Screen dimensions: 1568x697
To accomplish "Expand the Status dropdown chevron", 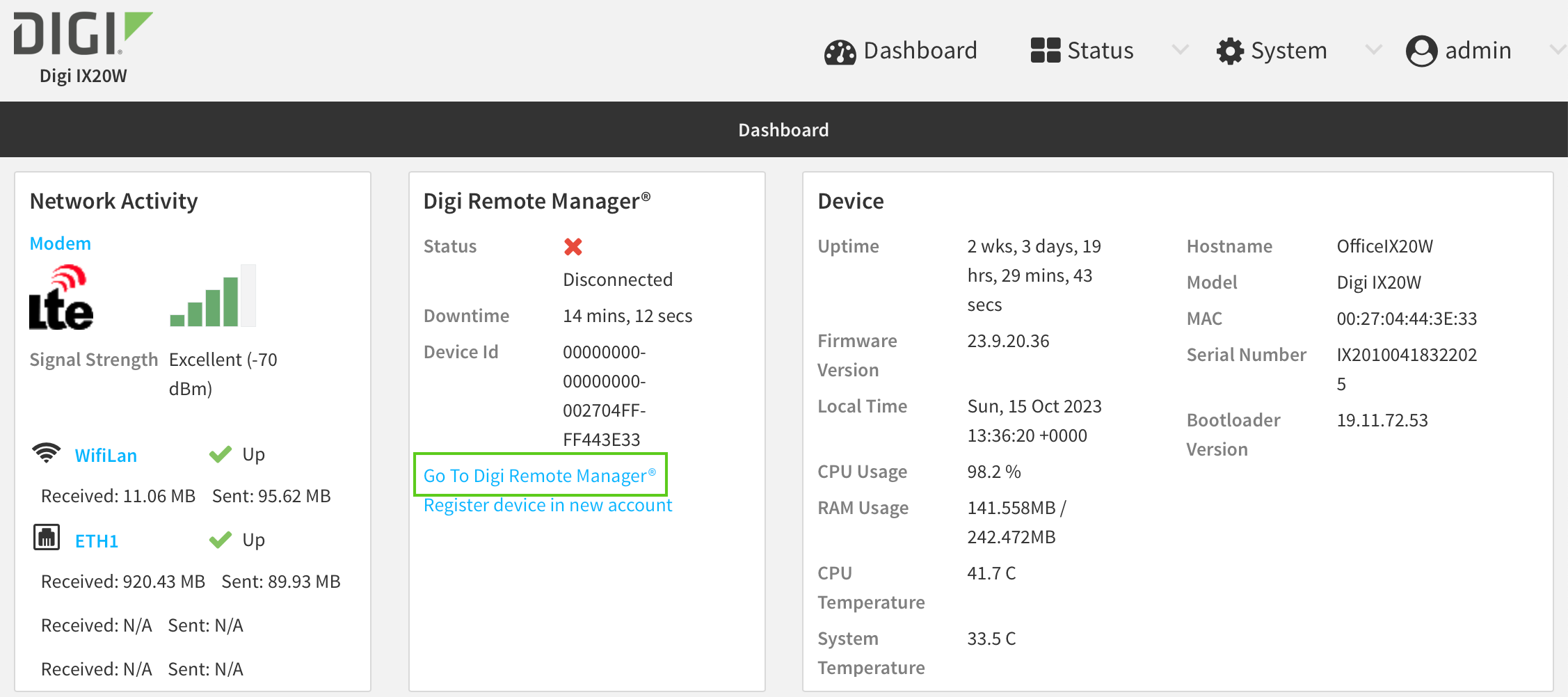I will coord(1180,50).
